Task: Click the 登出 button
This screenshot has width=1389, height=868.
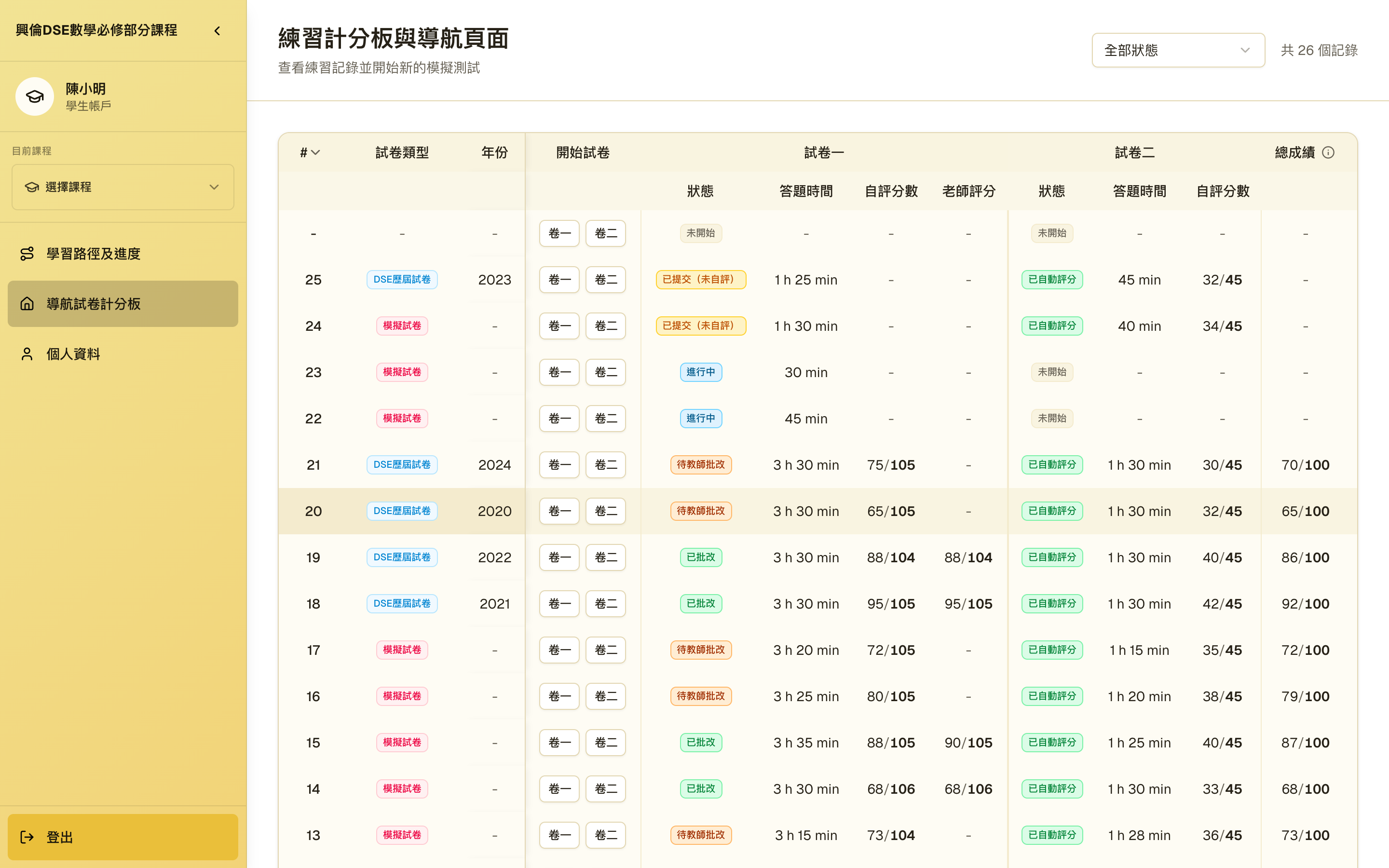Action: tap(123, 837)
